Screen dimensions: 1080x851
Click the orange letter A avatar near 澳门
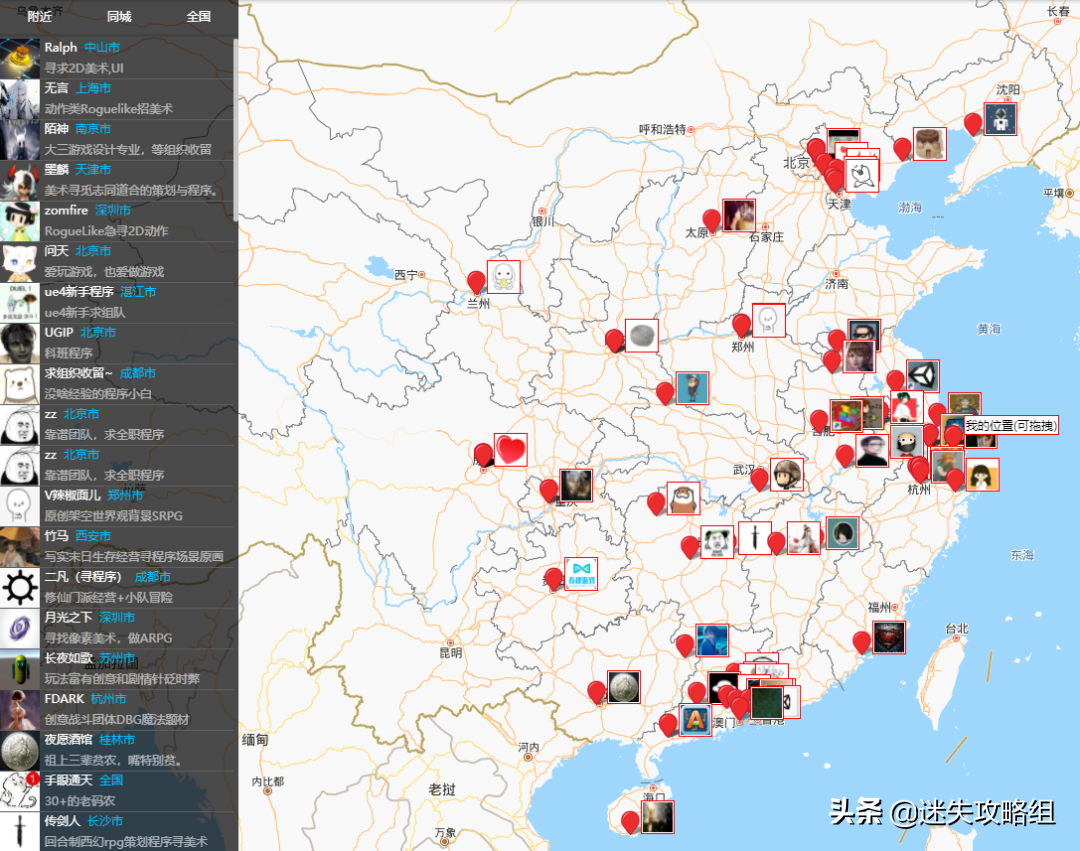click(x=695, y=720)
